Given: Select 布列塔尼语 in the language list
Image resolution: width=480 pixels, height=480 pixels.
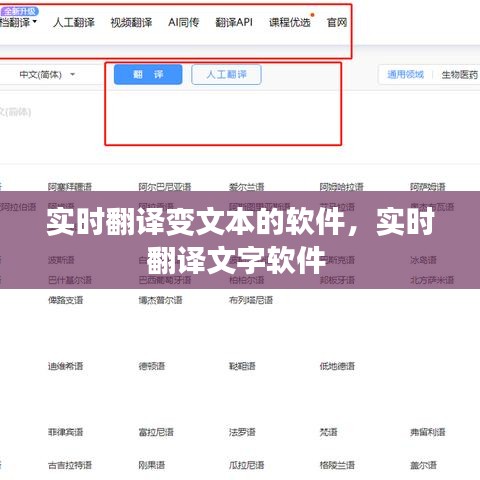Looking at the screenshot, I should point(251,300).
